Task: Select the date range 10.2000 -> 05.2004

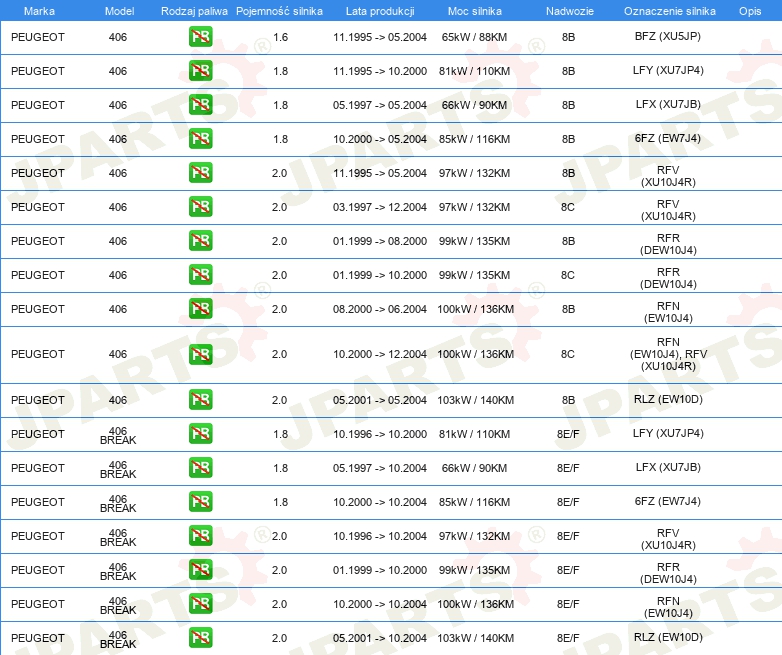Action: click(380, 139)
